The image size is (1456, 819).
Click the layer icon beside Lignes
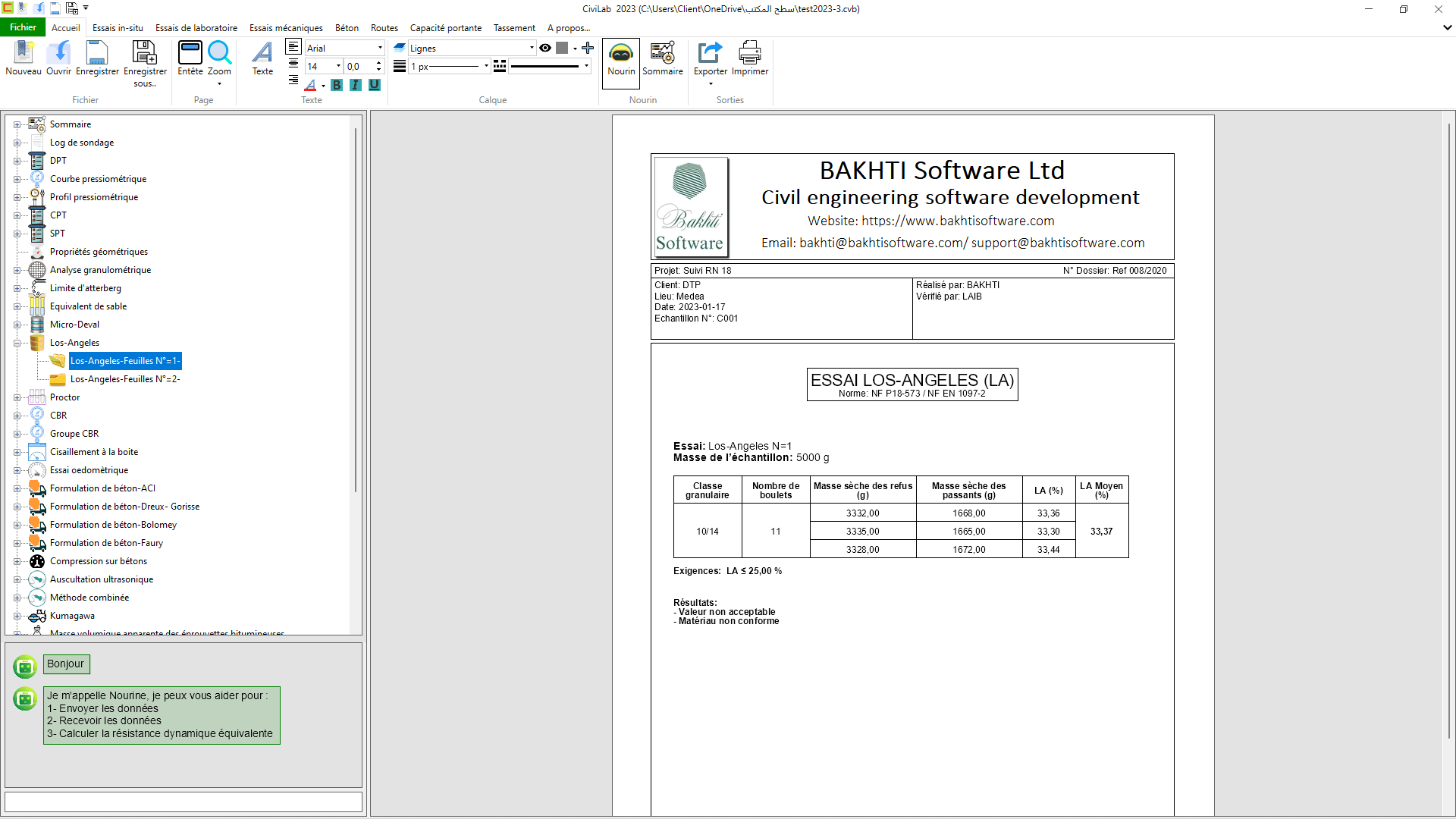coord(400,48)
